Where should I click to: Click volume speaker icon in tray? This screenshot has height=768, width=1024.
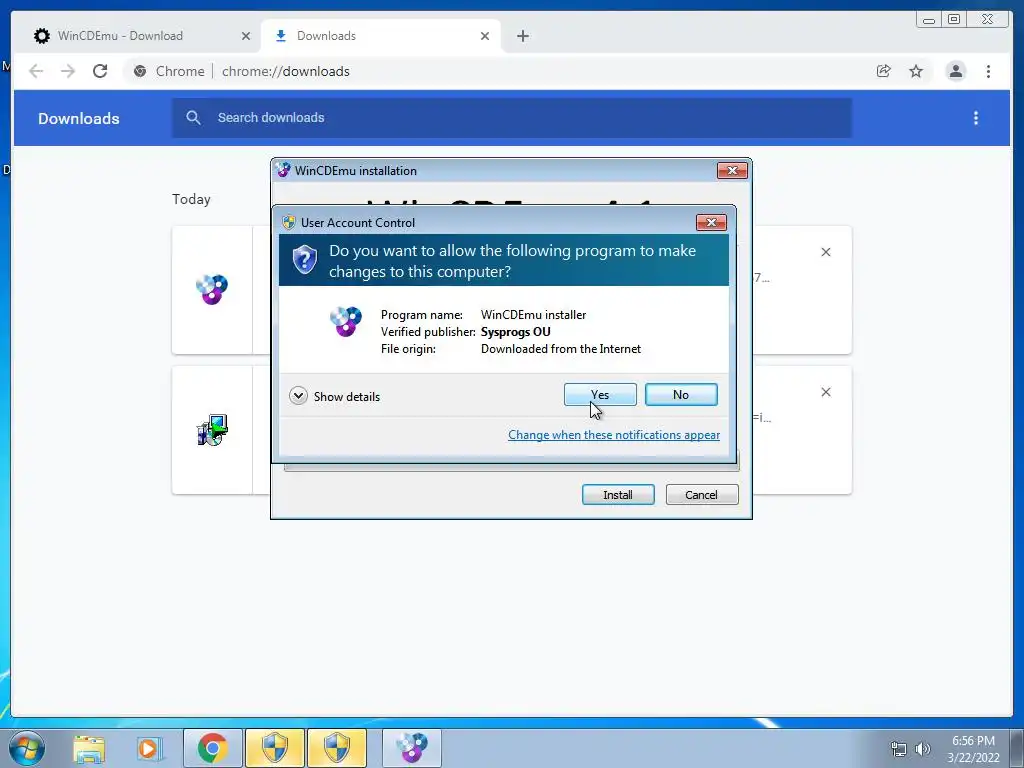pos(922,749)
